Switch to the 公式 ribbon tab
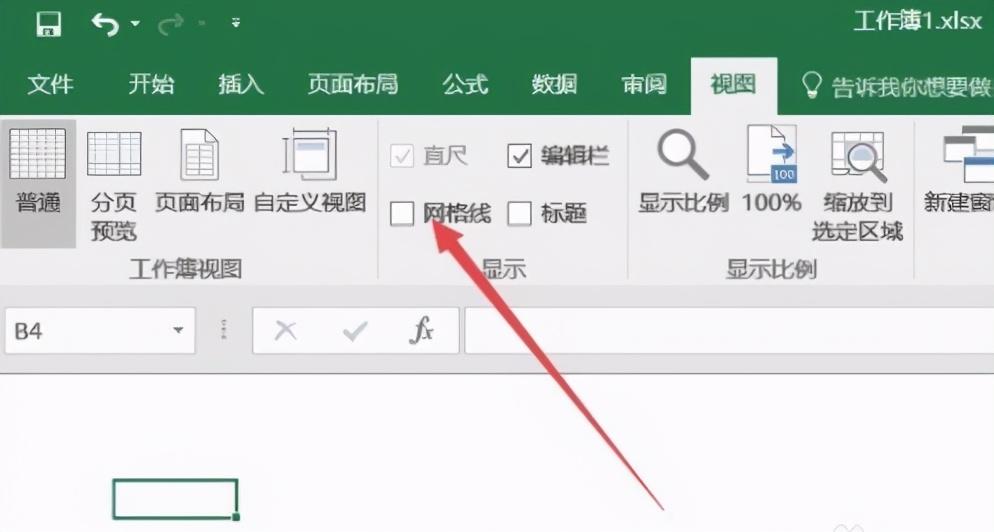 (x=466, y=84)
